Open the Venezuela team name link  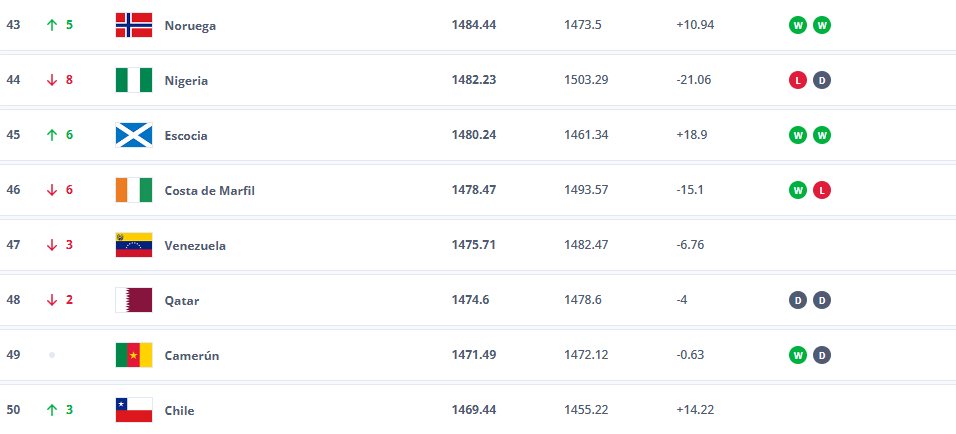click(x=195, y=246)
